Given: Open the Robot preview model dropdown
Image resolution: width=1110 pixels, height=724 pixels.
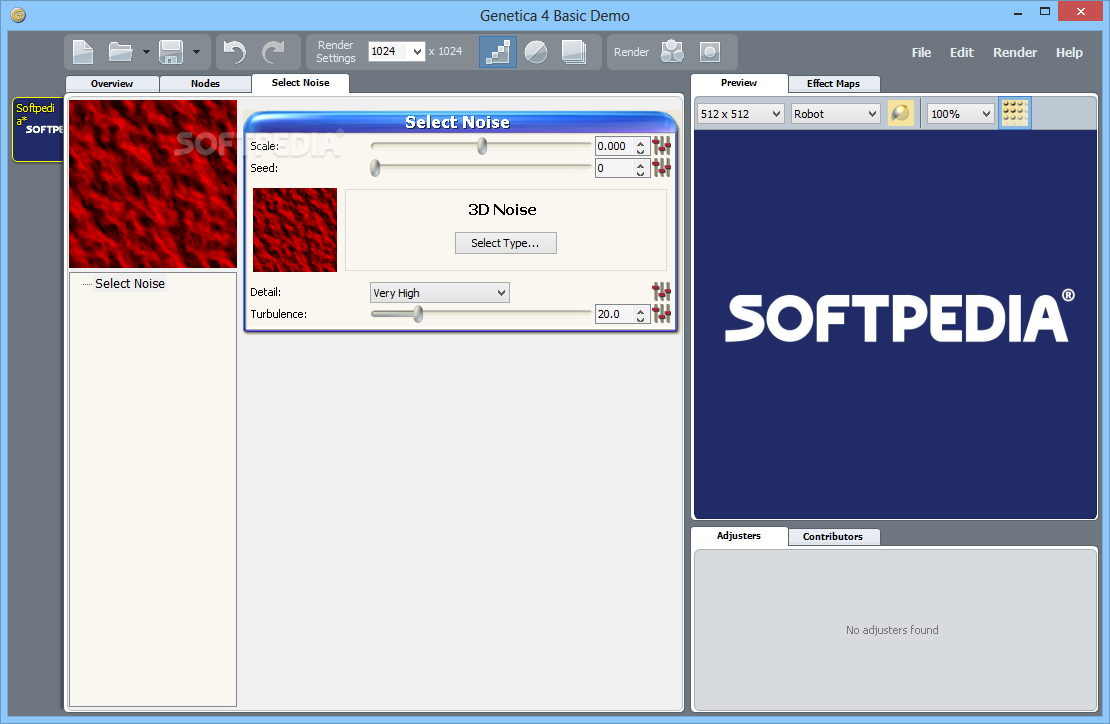Looking at the screenshot, I should point(835,113).
